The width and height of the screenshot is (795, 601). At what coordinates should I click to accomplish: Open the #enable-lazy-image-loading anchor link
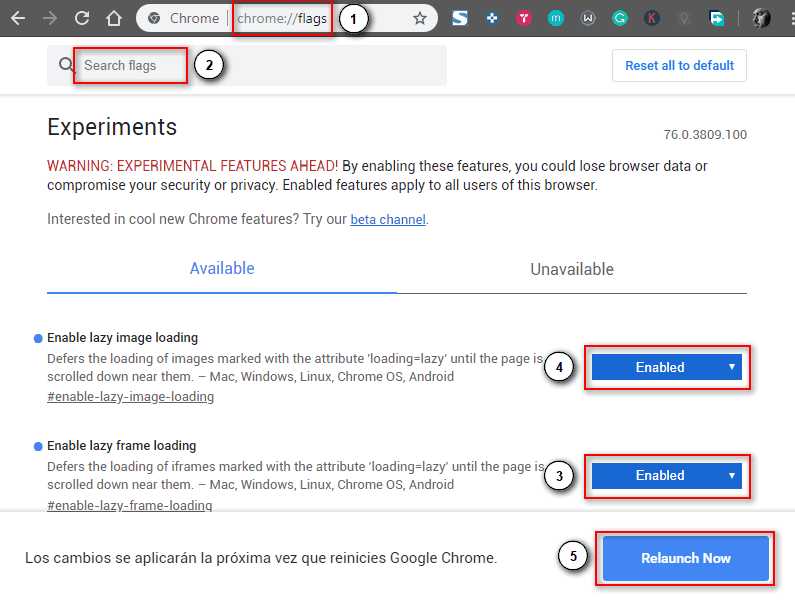[x=130, y=397]
